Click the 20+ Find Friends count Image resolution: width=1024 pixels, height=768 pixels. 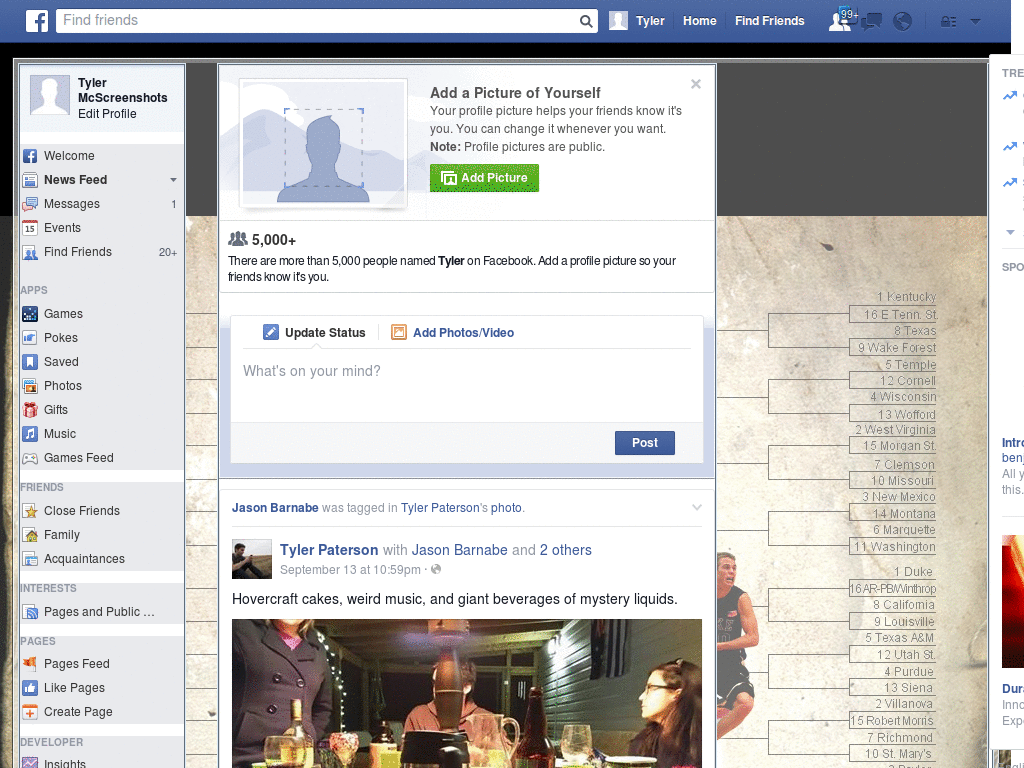coord(167,252)
